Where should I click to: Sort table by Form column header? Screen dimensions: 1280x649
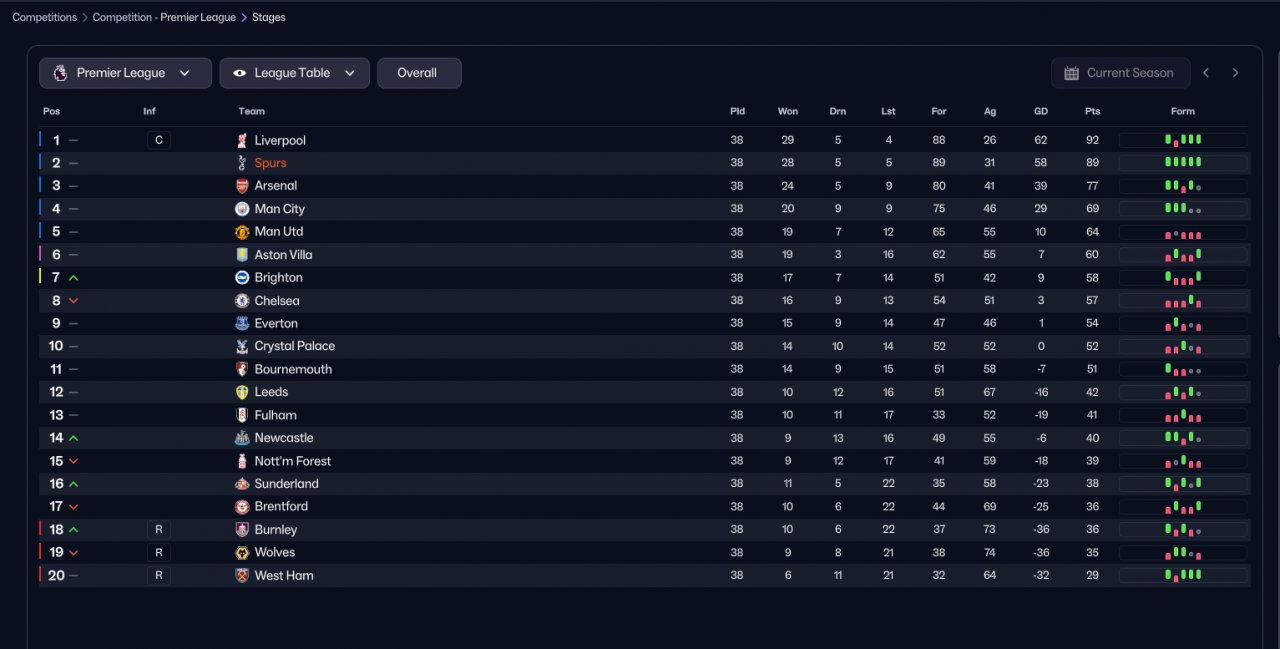click(1183, 112)
